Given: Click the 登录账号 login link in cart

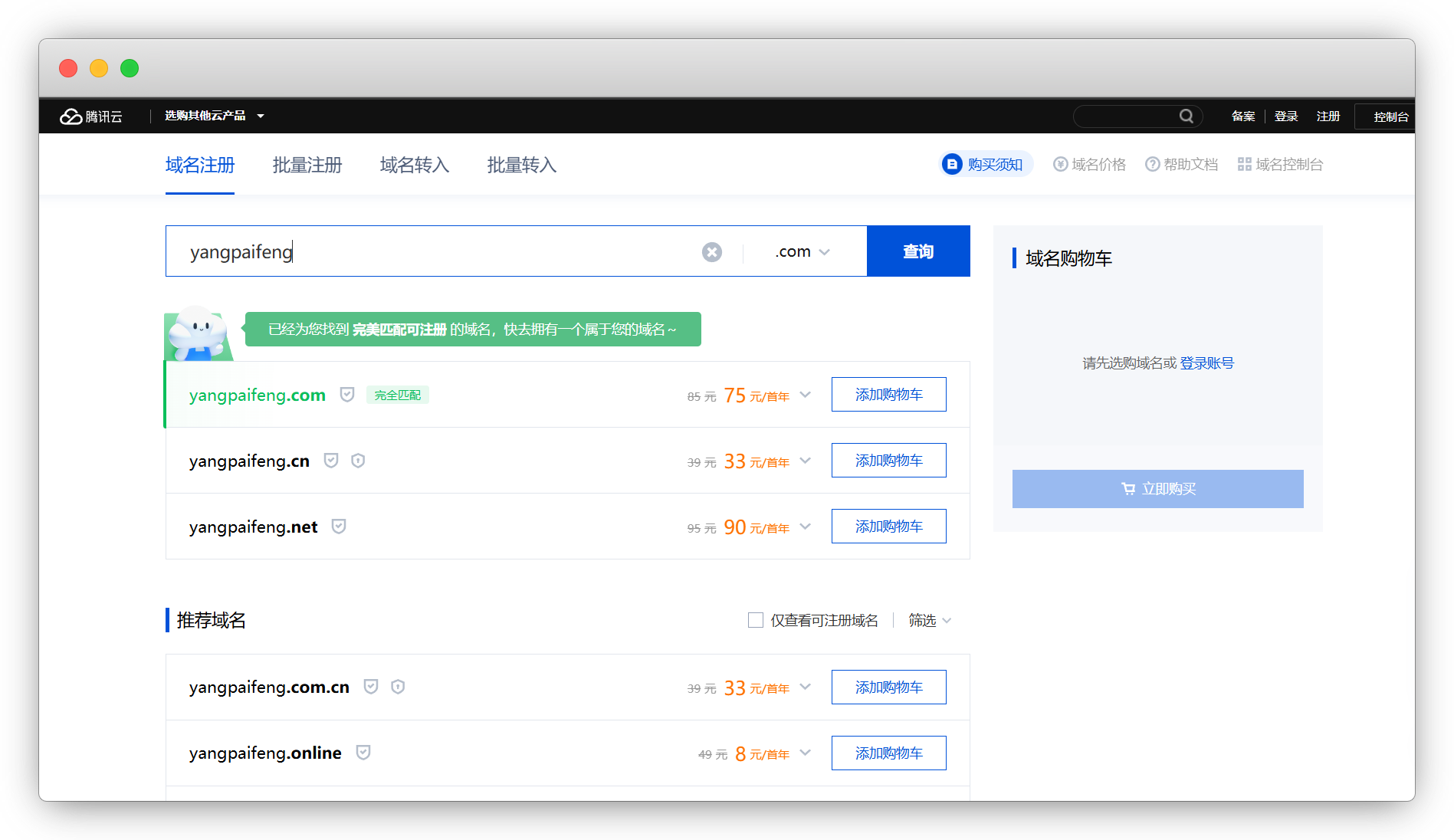Looking at the screenshot, I should coord(1206,363).
